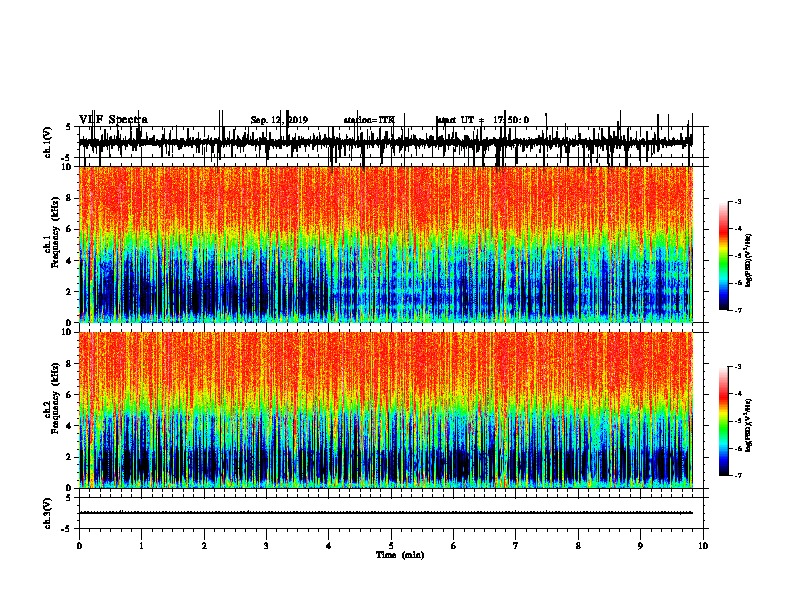Click inside the ch.2 spectrogram panel
792x612 pixels.
click(386, 410)
